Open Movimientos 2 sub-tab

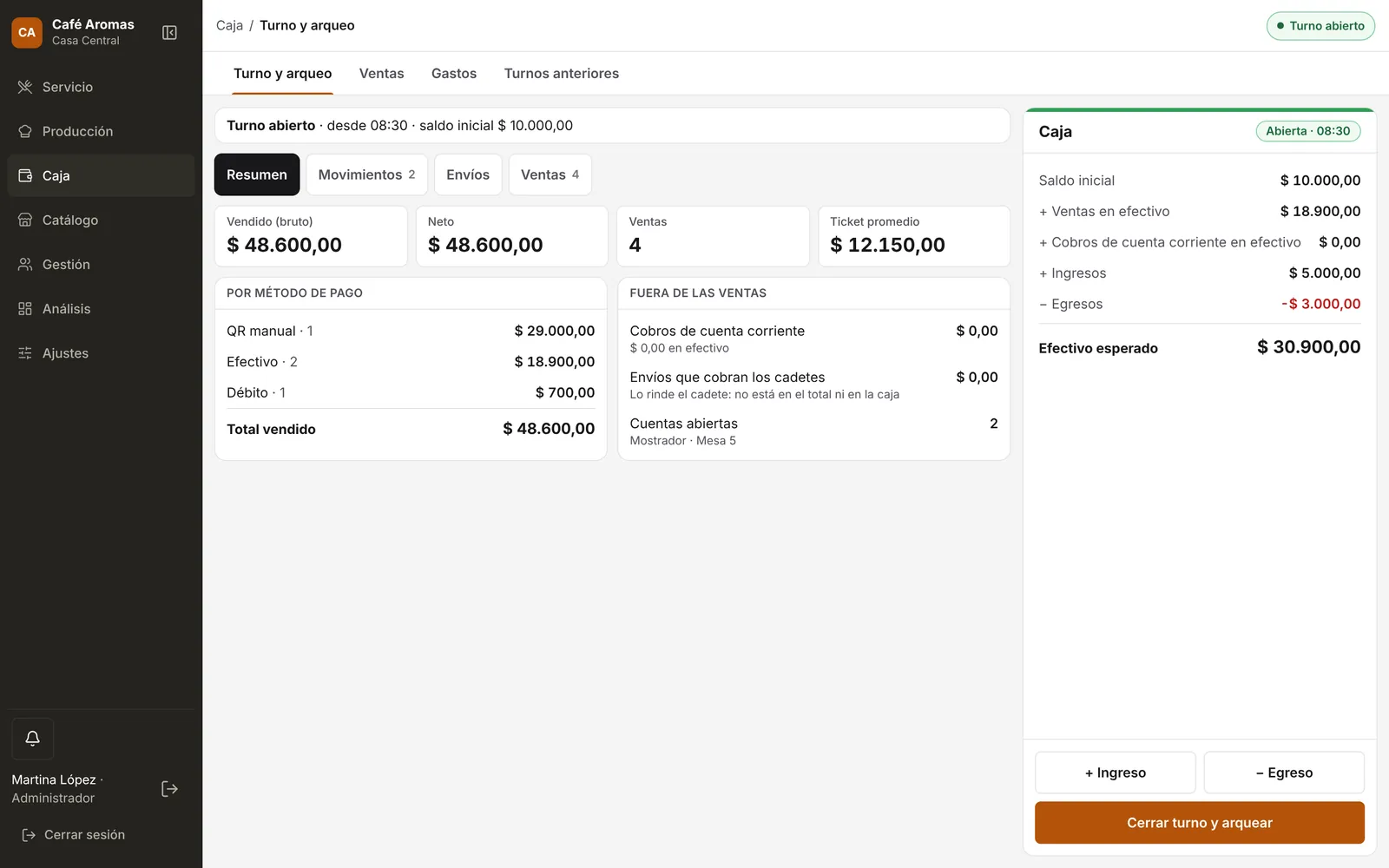366,174
